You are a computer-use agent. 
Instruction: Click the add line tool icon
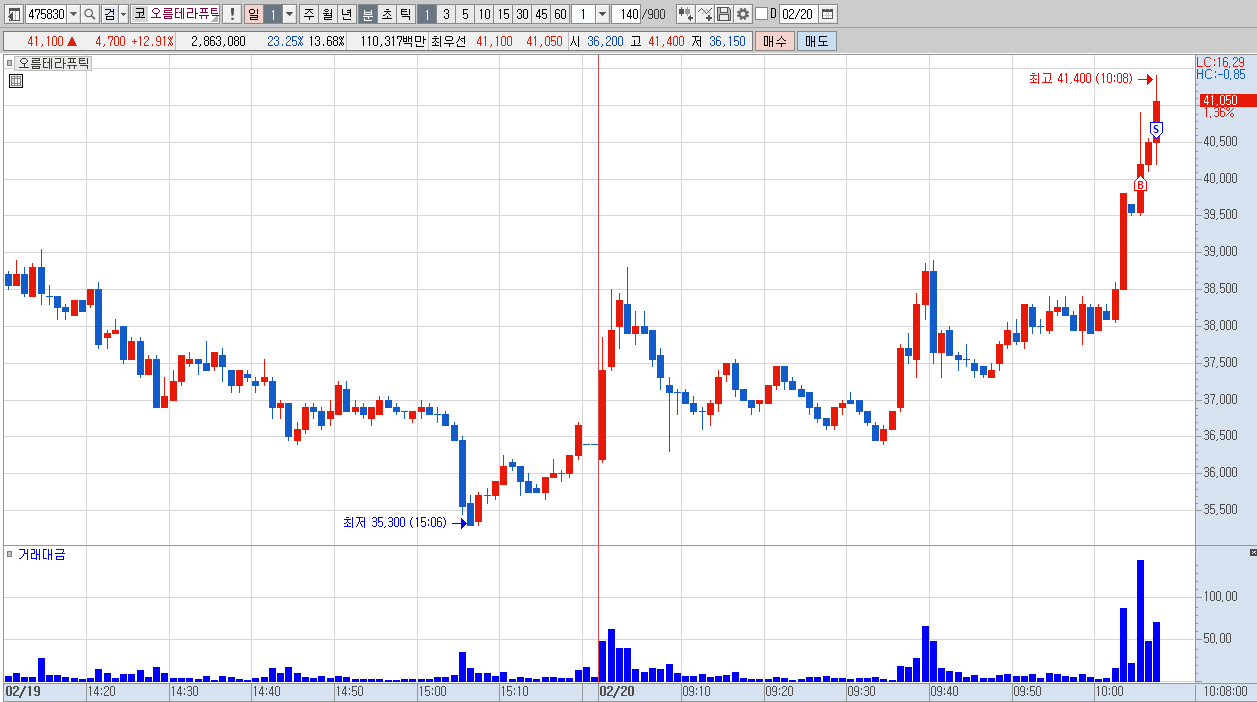point(705,14)
